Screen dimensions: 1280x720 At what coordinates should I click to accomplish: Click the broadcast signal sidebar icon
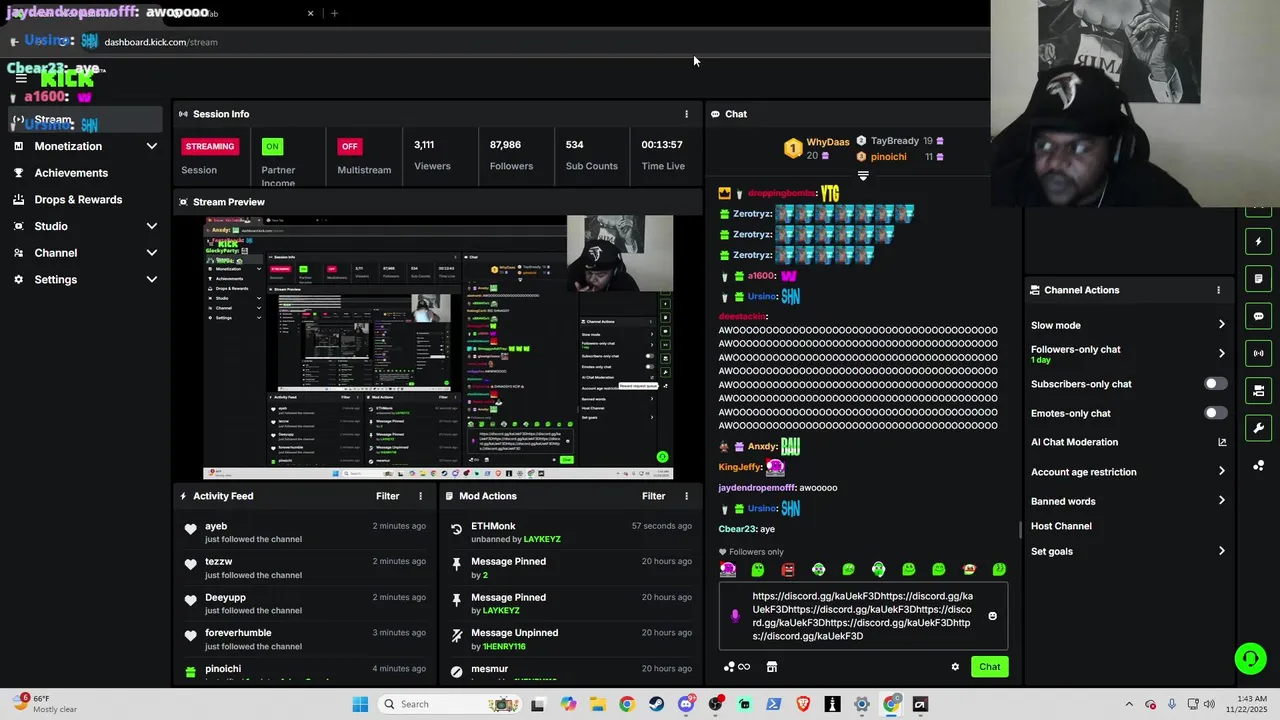(x=1258, y=353)
